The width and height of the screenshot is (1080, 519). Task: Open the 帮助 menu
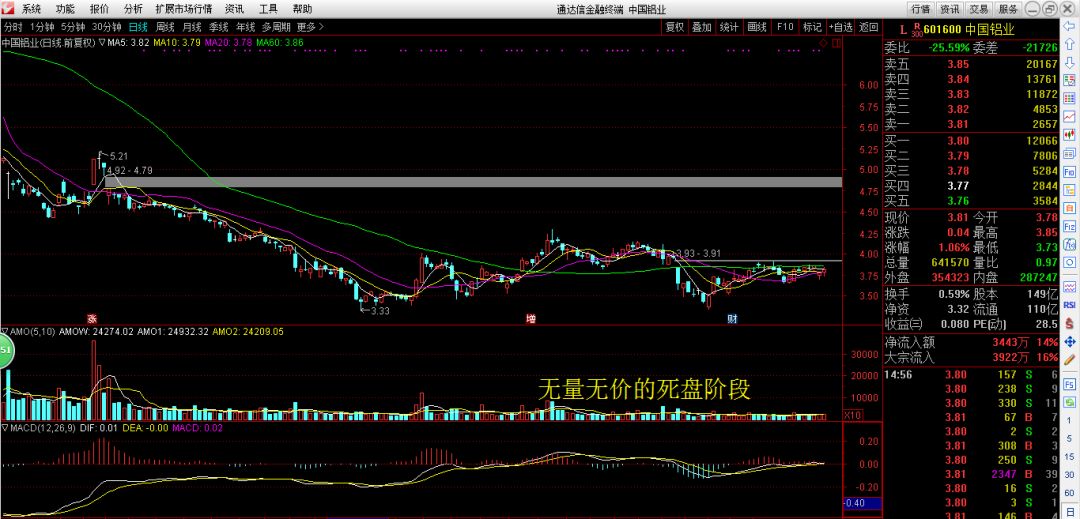tap(302, 9)
